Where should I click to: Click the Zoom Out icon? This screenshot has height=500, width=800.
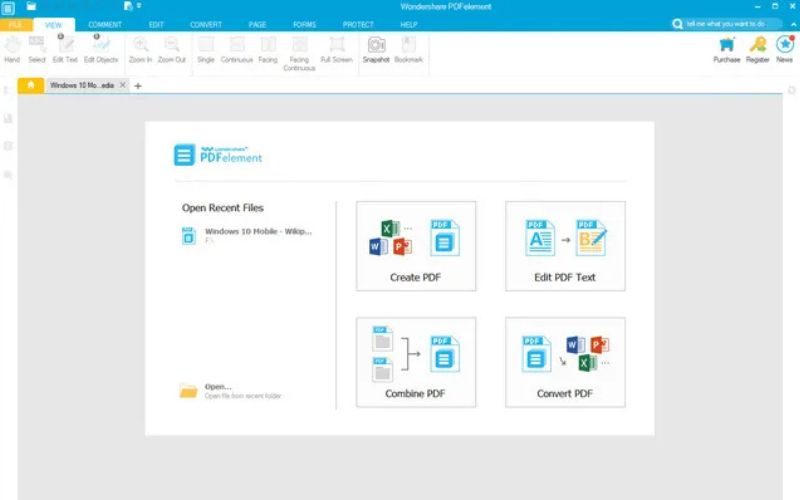pos(171,45)
